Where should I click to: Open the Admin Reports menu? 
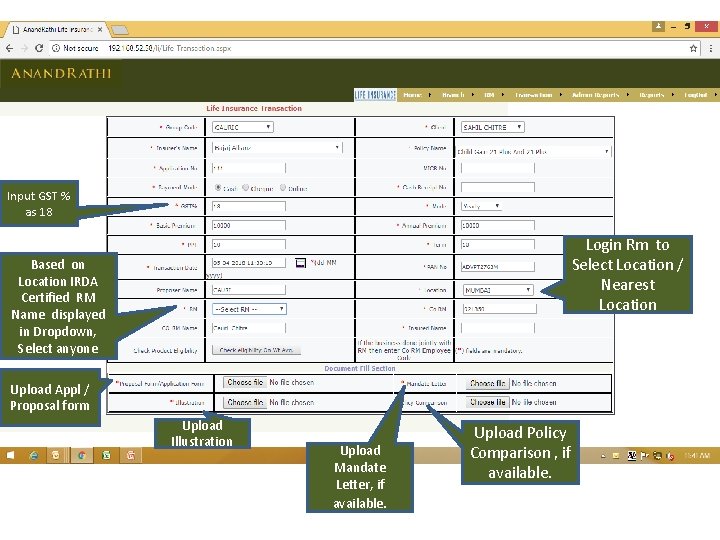click(596, 95)
